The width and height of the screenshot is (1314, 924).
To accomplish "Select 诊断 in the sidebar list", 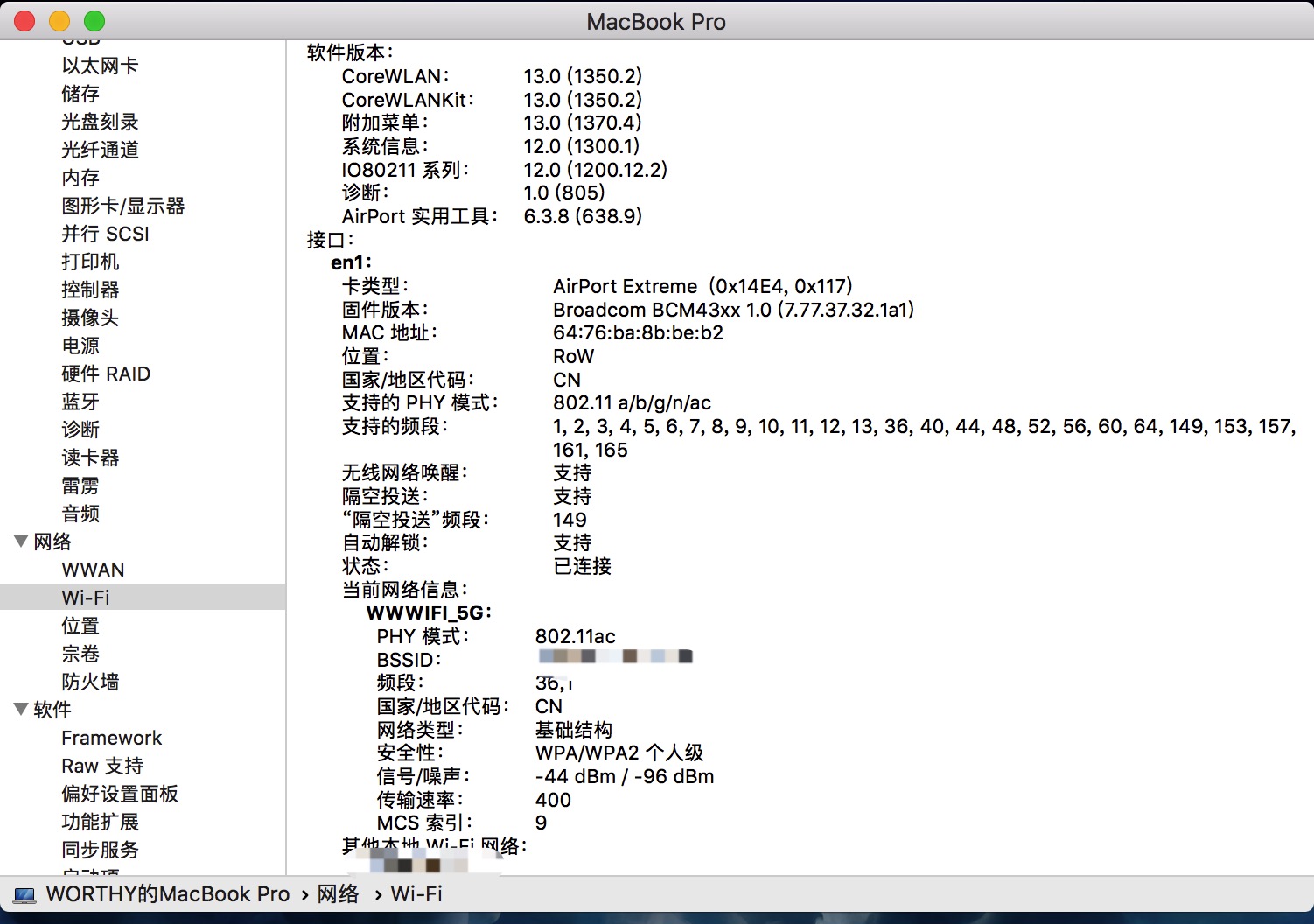I will (80, 430).
